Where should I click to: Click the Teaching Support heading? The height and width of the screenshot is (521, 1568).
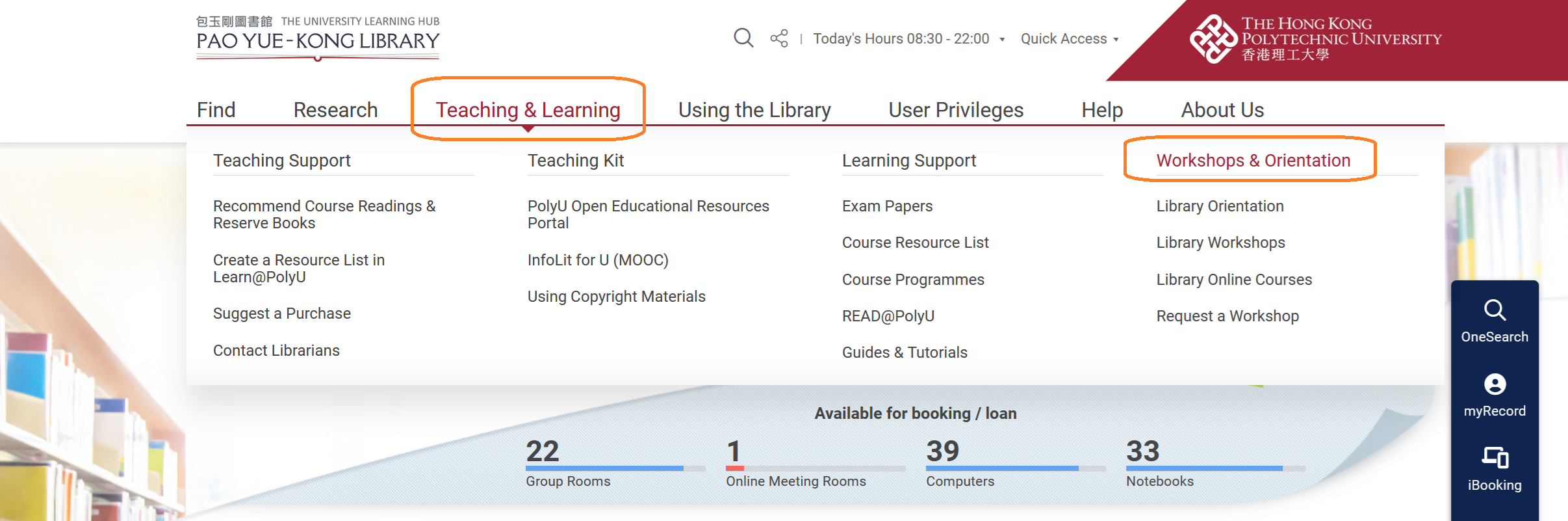pyautogui.click(x=281, y=161)
